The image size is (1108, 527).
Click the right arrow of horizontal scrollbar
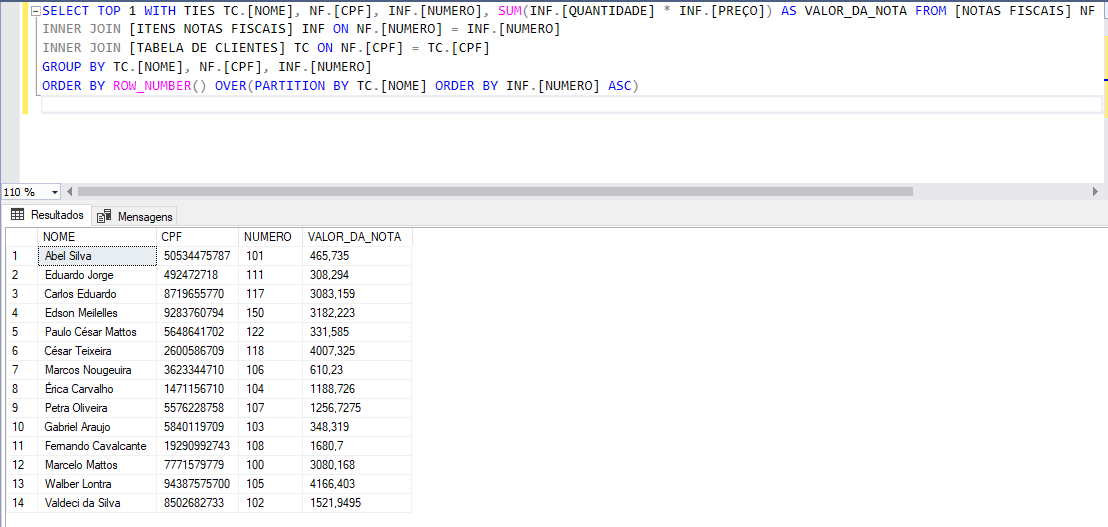pyautogui.click(x=1095, y=191)
